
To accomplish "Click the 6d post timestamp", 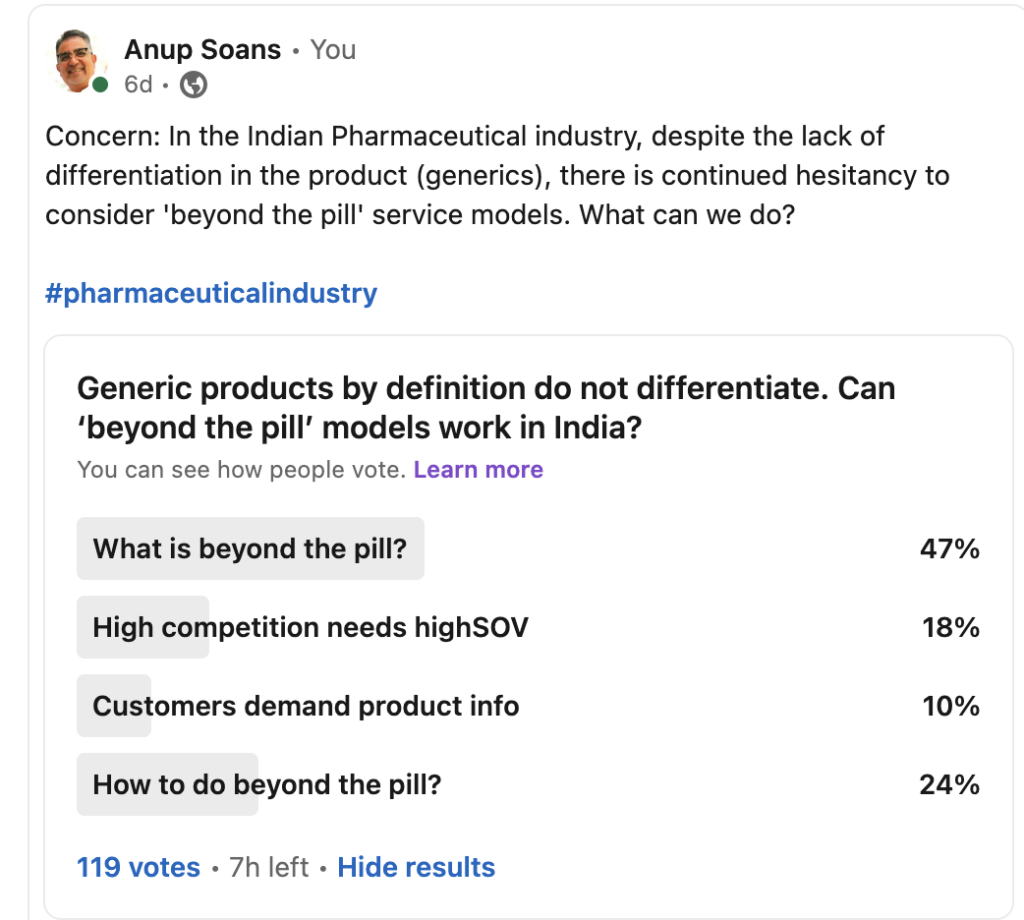I will (x=138, y=86).
